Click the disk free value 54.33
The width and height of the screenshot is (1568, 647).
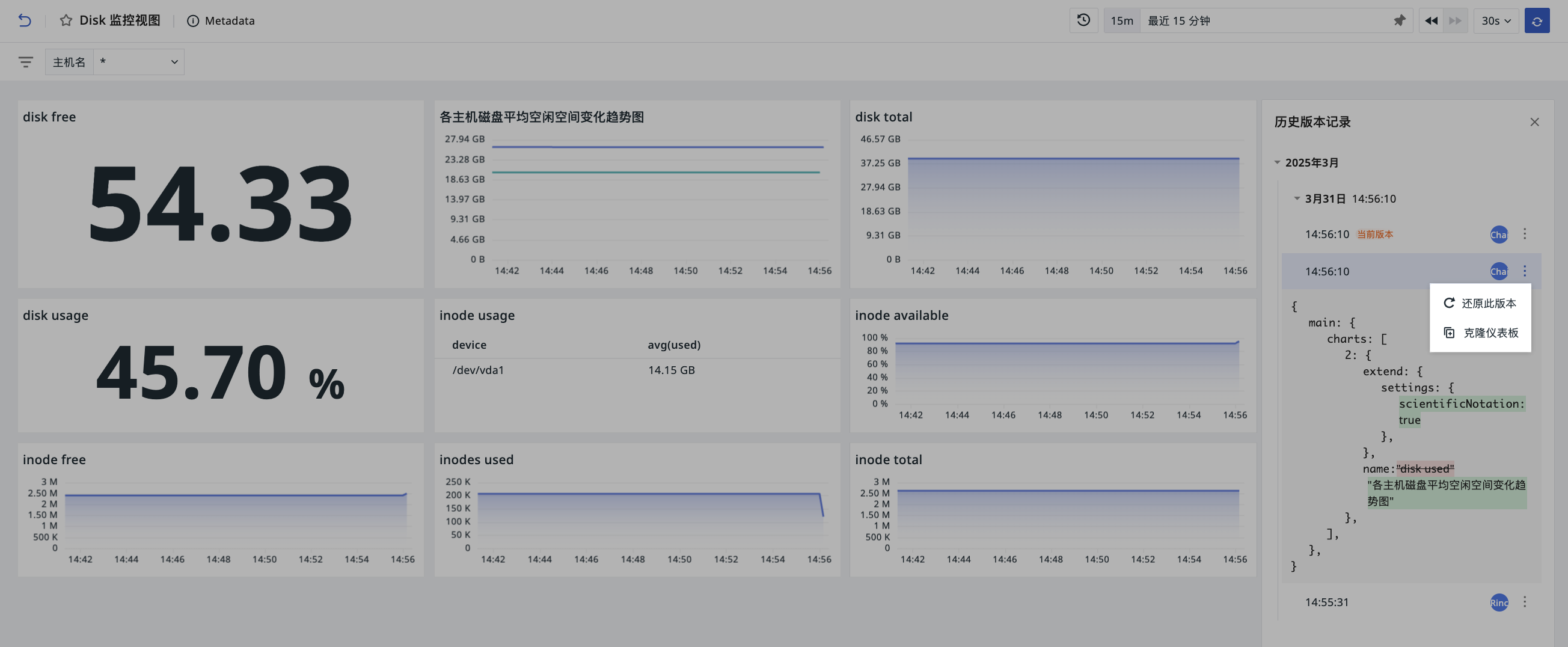coord(220,203)
